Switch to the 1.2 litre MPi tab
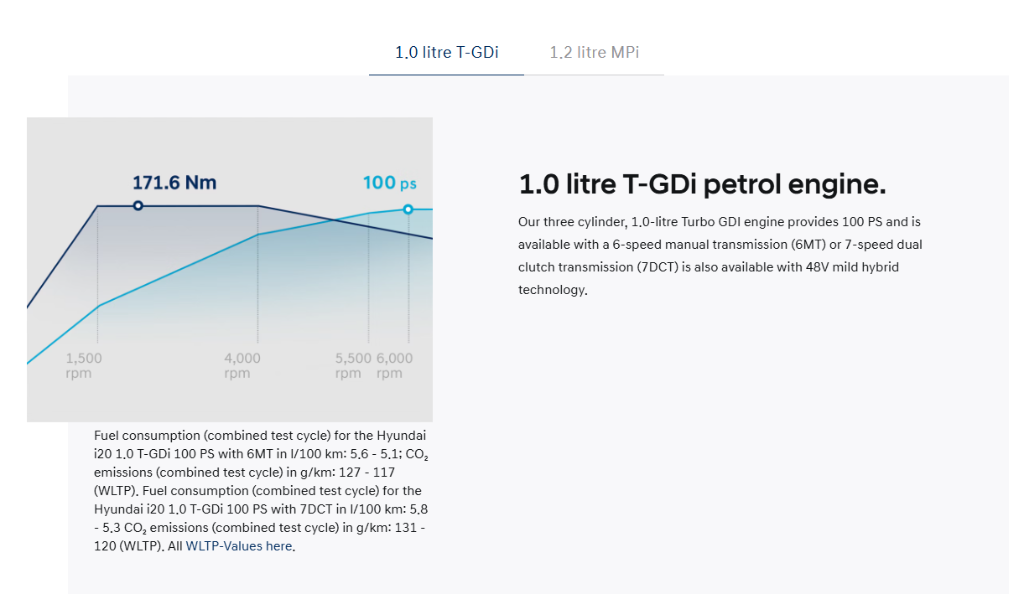Image resolution: width=1024 pixels, height=594 pixels. point(594,52)
